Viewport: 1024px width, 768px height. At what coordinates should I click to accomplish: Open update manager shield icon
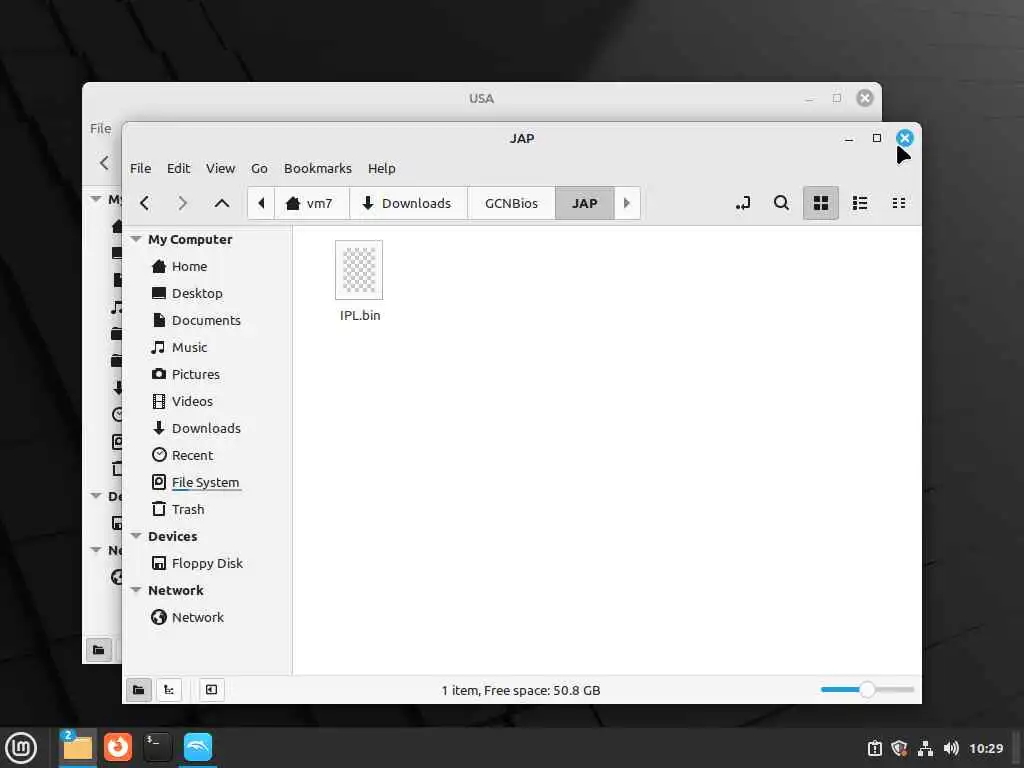coord(899,748)
